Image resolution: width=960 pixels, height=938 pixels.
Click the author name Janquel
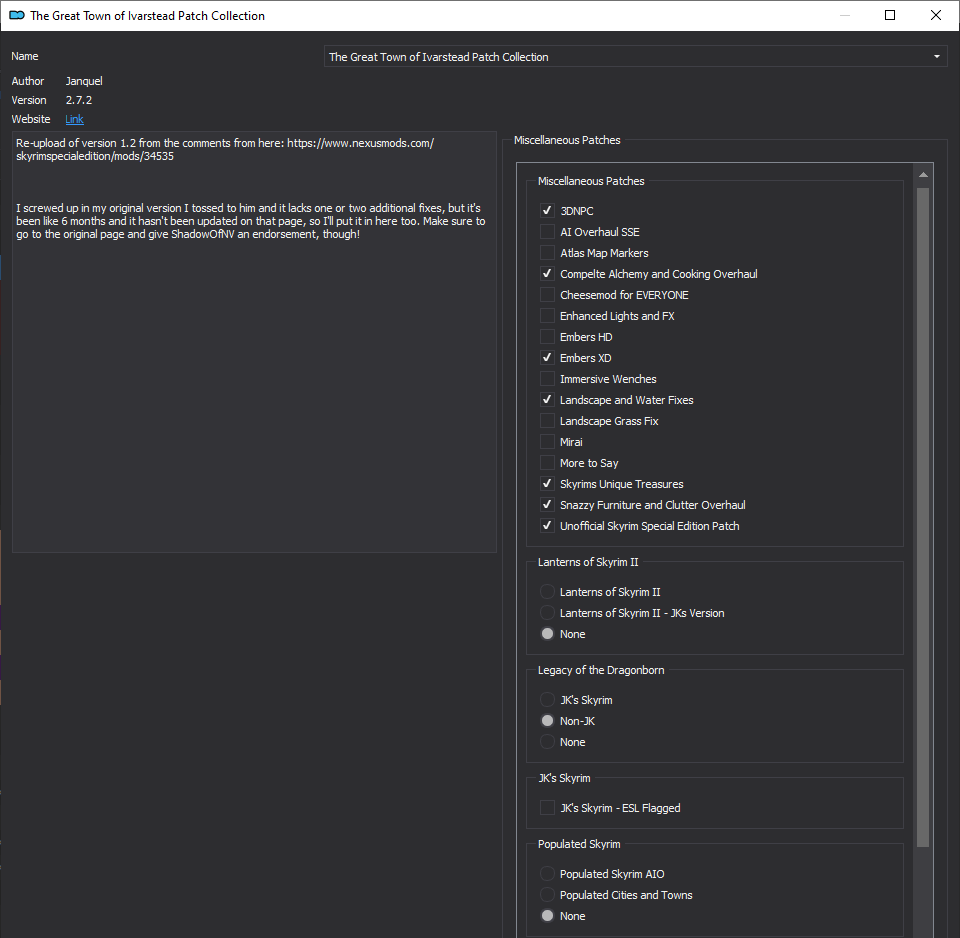coord(84,81)
